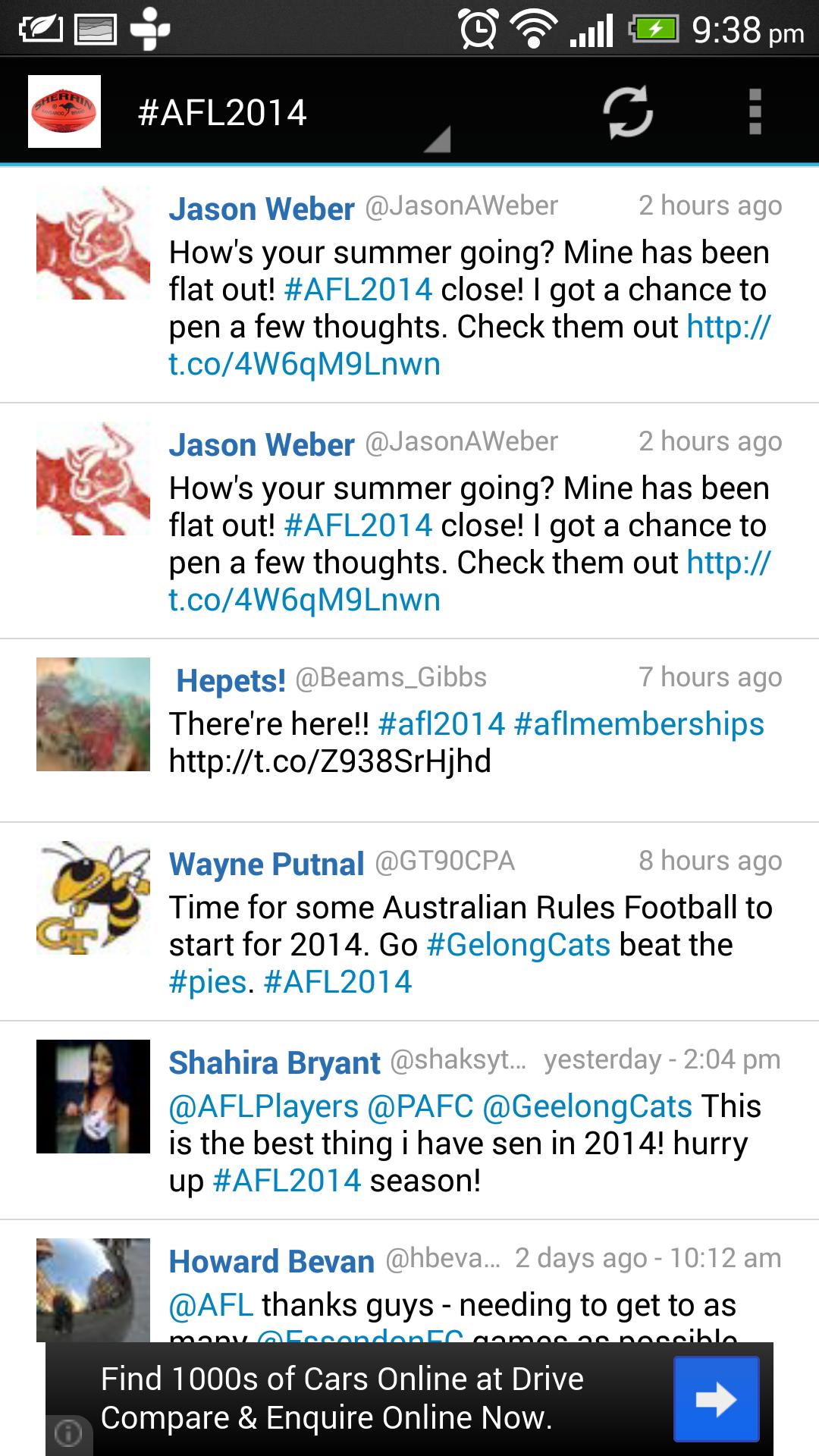Screen dimensions: 819x1456
Task: Tap the Find 1000s of Cars ad text
Action: coord(341,1398)
